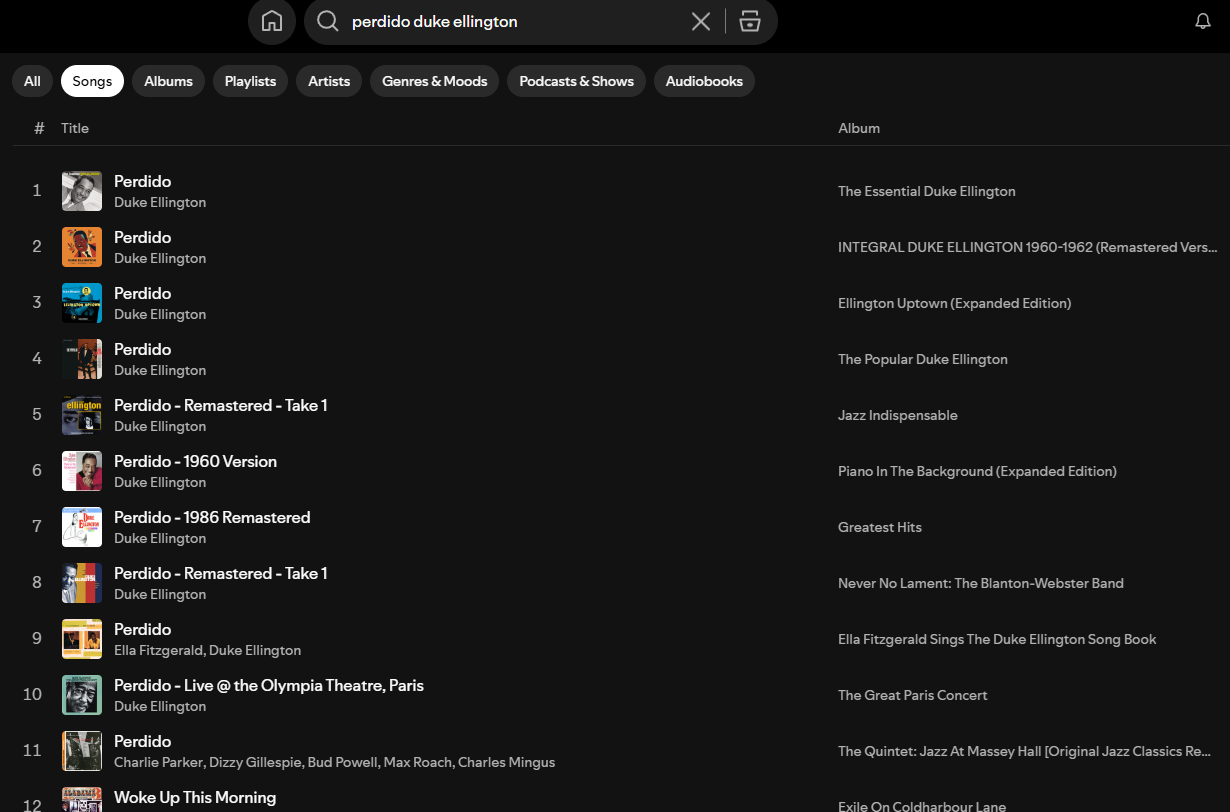Click the search magnifier icon
Viewport: 1230px width, 812px height.
pos(327,21)
